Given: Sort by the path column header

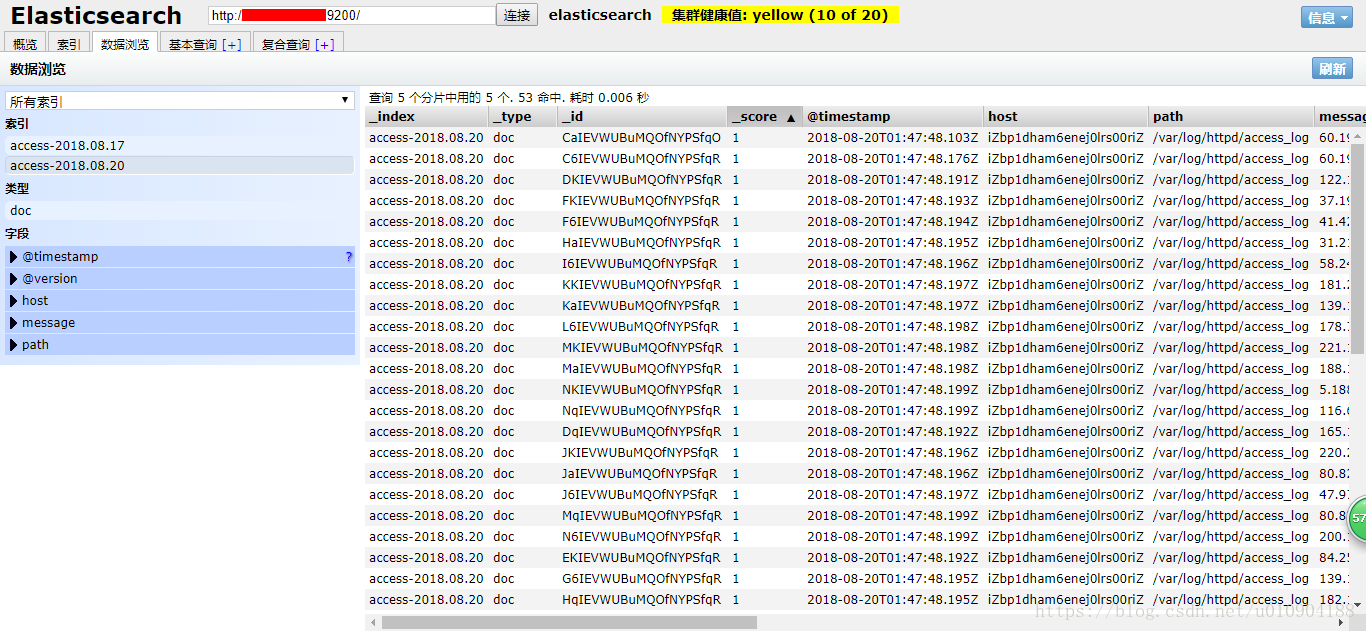Looking at the screenshot, I should point(1231,116).
